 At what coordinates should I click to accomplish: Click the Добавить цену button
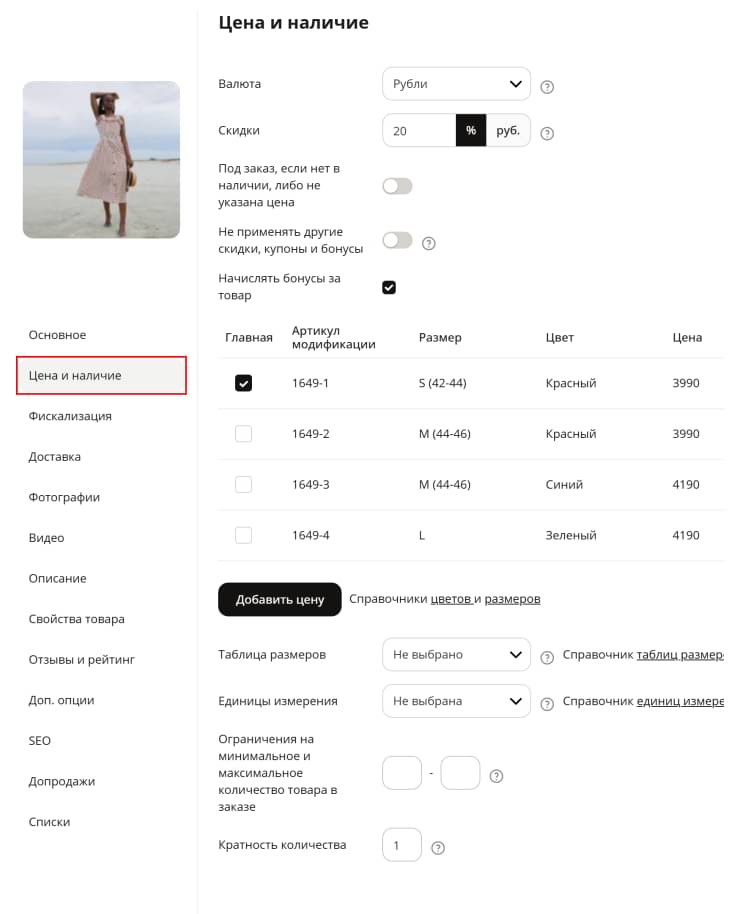tap(279, 599)
